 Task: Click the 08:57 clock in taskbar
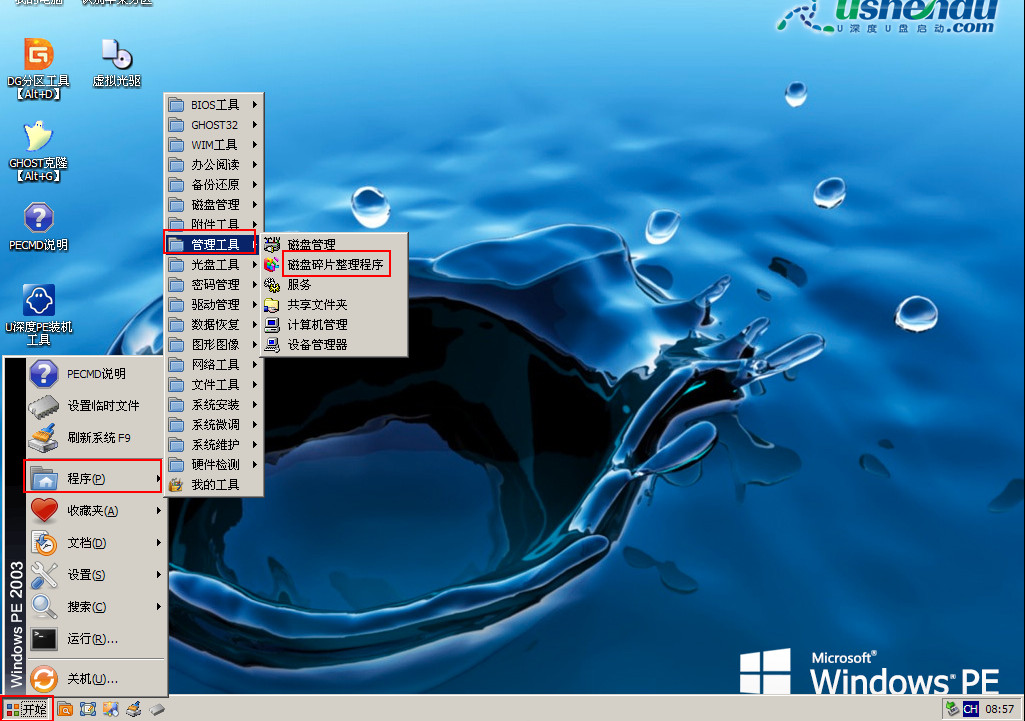click(x=999, y=709)
